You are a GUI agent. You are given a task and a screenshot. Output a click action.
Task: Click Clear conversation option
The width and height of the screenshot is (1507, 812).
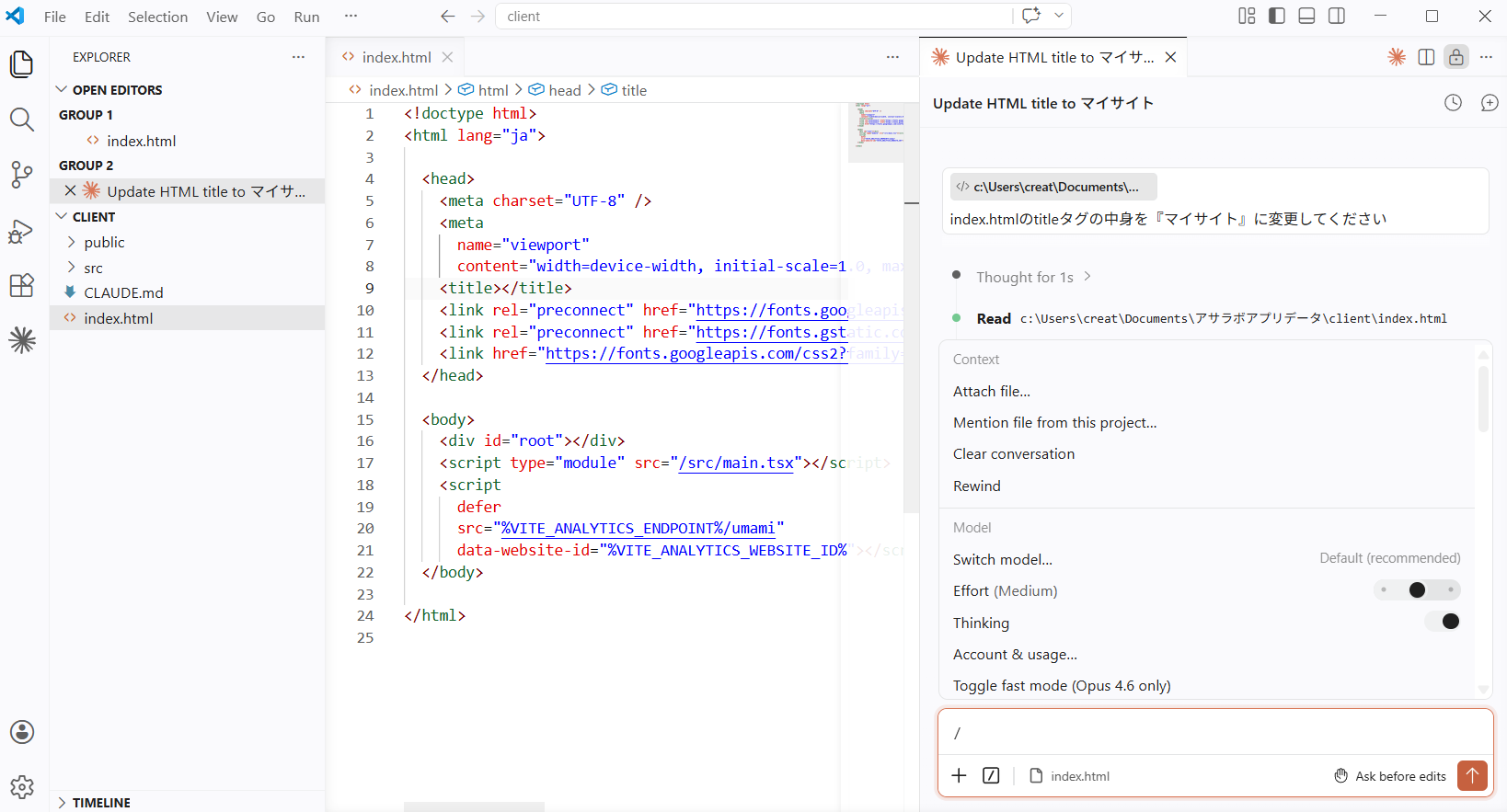click(x=1014, y=454)
